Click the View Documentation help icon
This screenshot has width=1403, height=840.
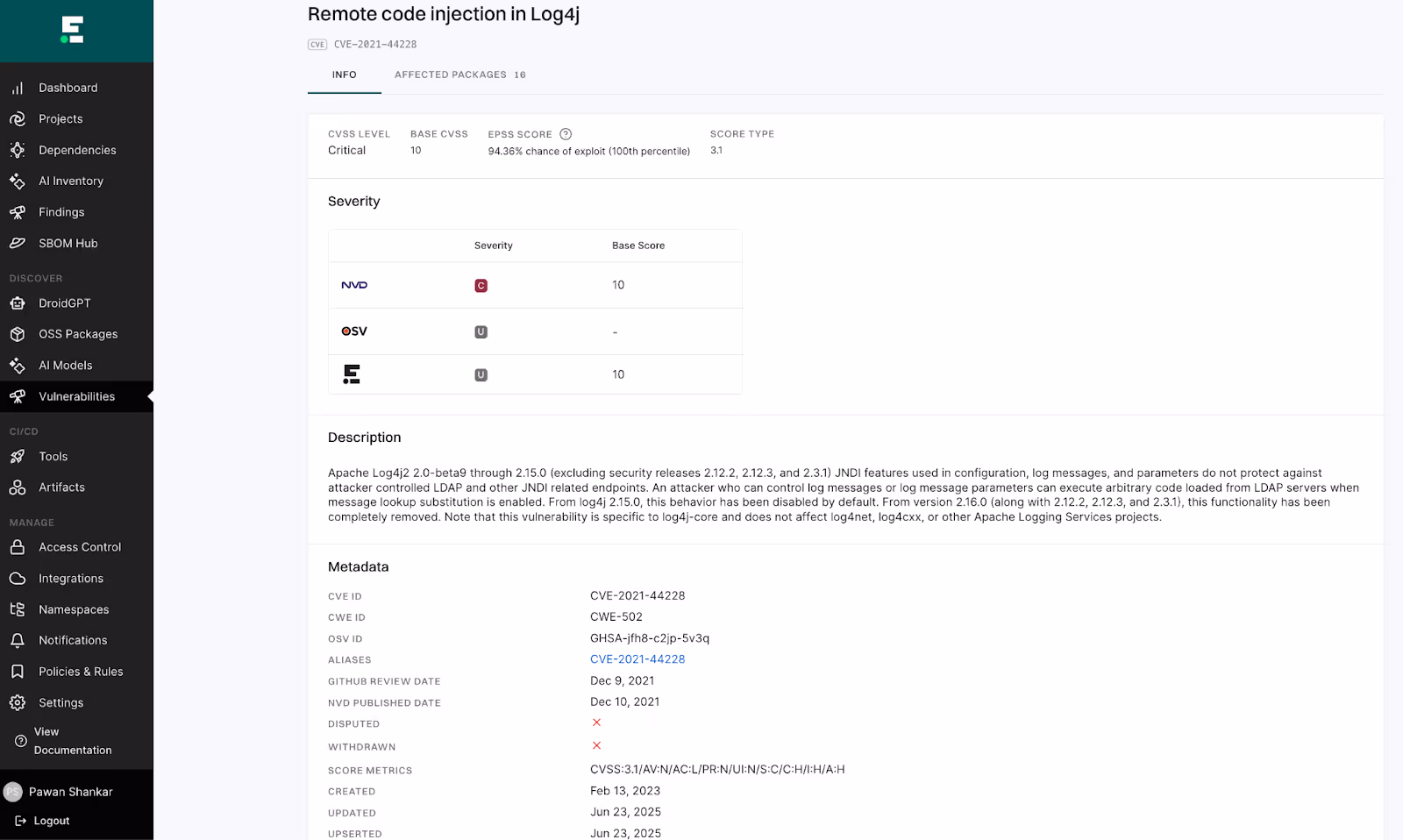(21, 741)
